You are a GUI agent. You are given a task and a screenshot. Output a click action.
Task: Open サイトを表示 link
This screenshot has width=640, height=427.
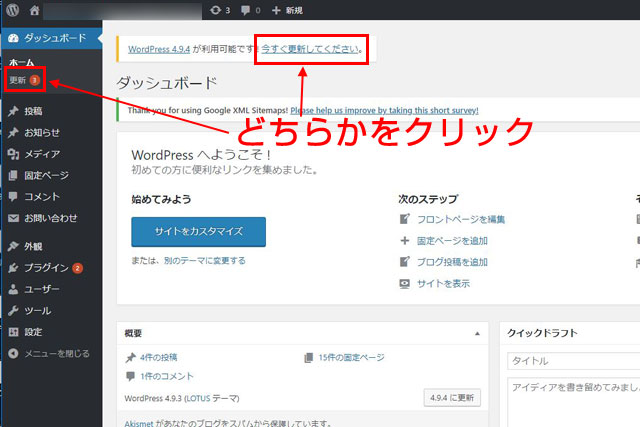point(443,283)
